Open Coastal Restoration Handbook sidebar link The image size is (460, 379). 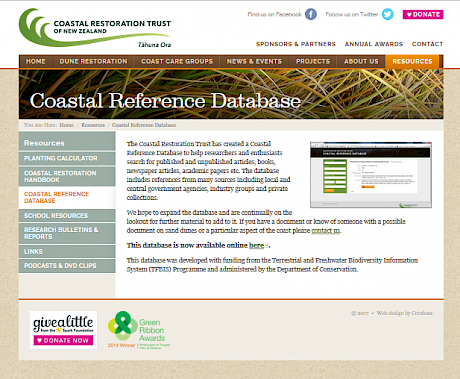pos(67,176)
